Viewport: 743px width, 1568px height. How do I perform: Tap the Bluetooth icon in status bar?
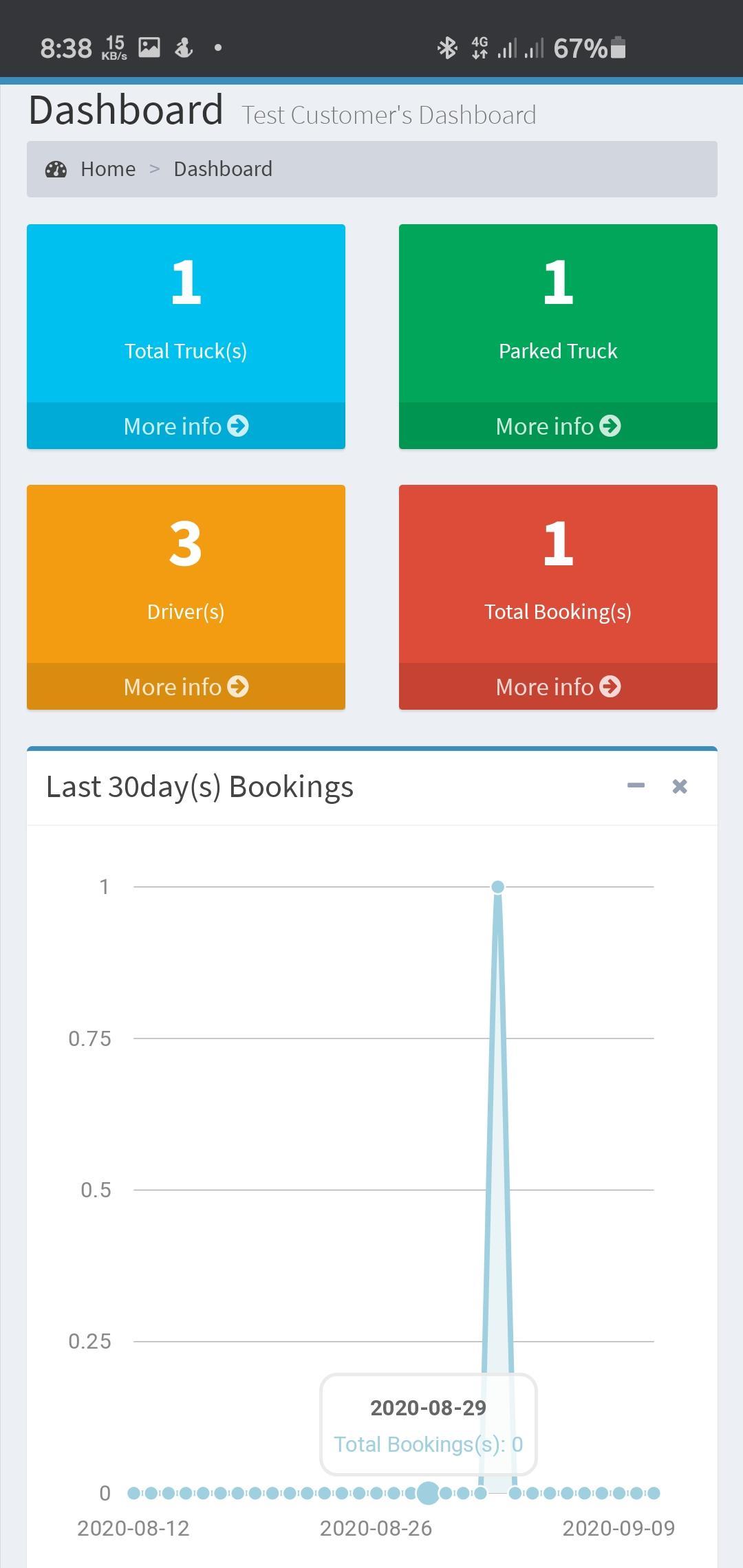[447, 48]
